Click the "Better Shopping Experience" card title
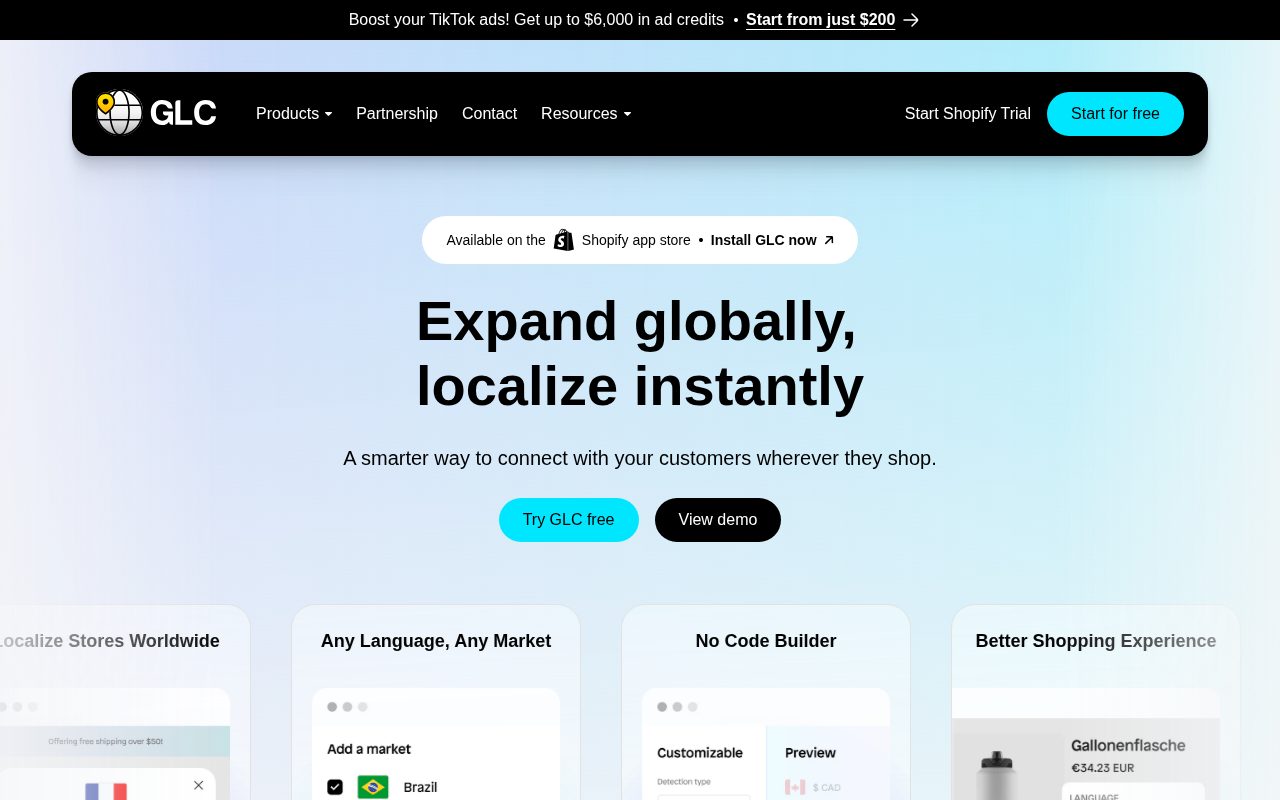 [x=1096, y=641]
